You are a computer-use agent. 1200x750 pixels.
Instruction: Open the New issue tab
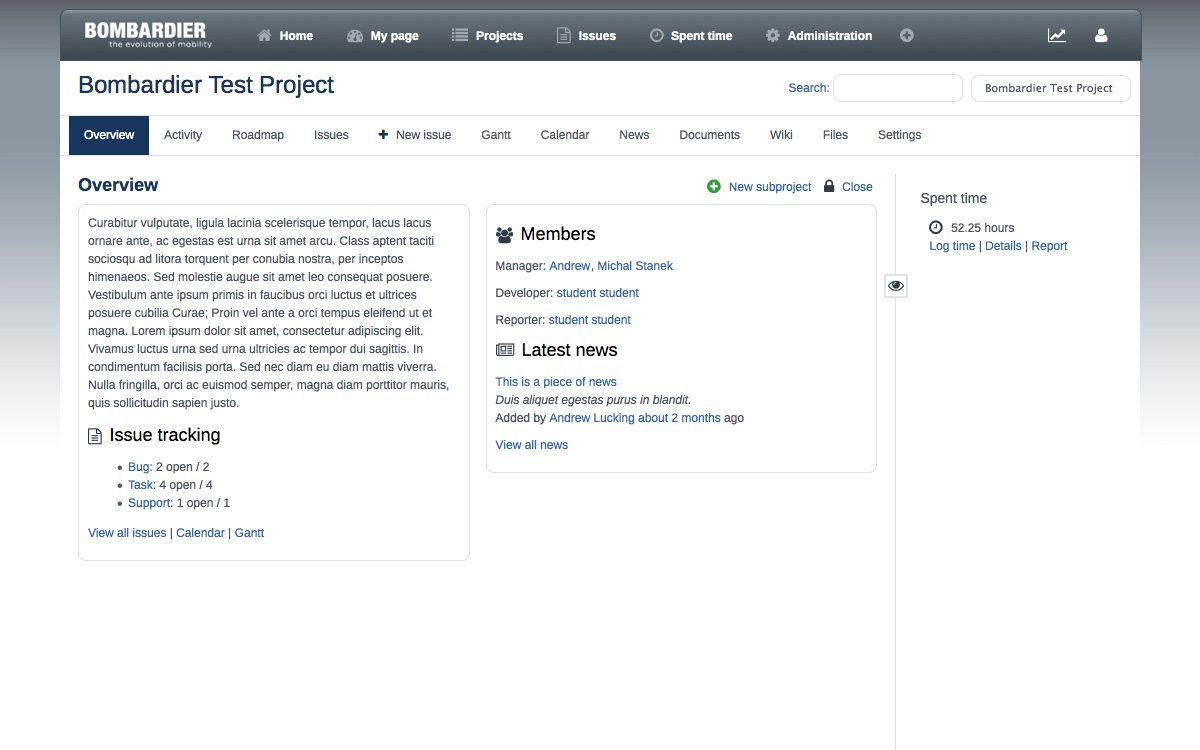(x=415, y=135)
